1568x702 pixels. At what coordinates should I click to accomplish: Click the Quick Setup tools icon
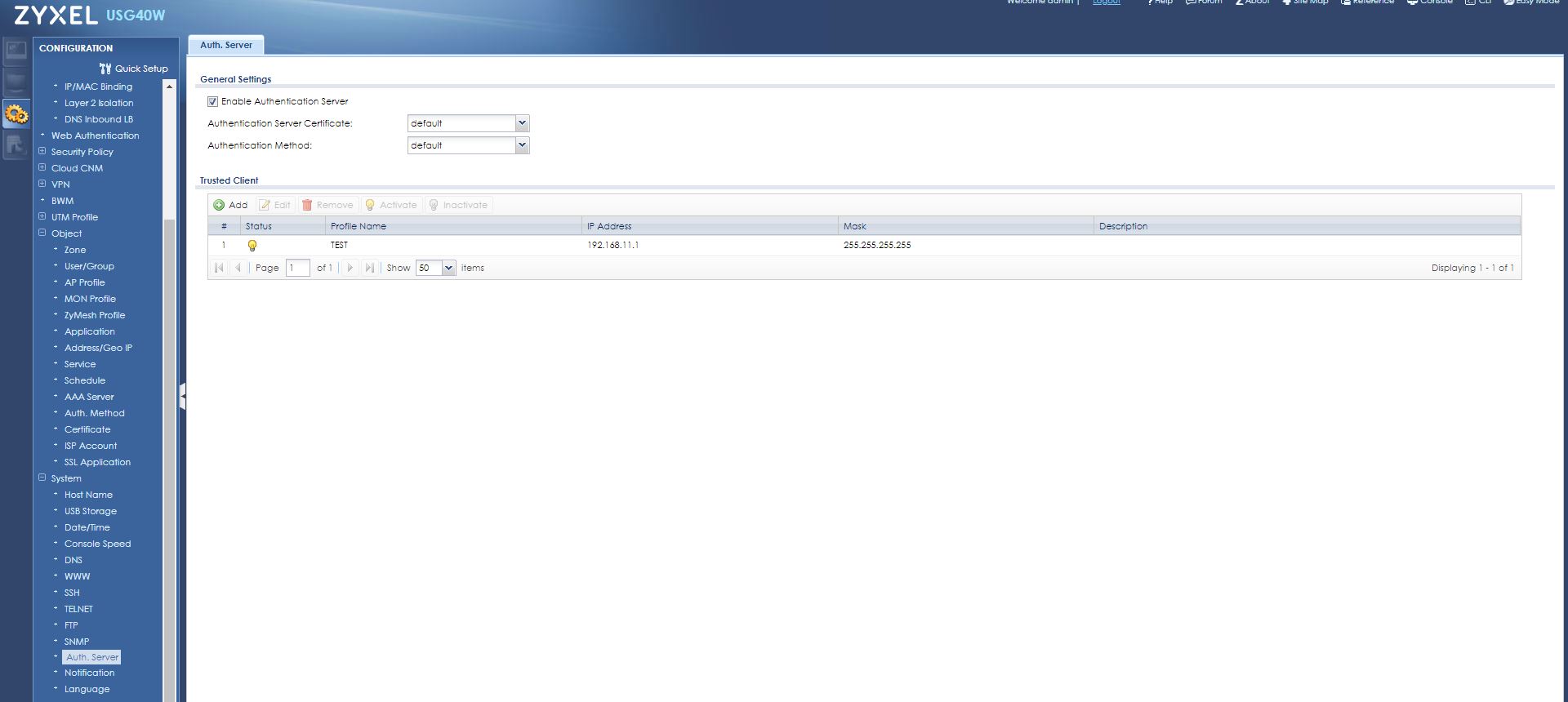point(105,69)
